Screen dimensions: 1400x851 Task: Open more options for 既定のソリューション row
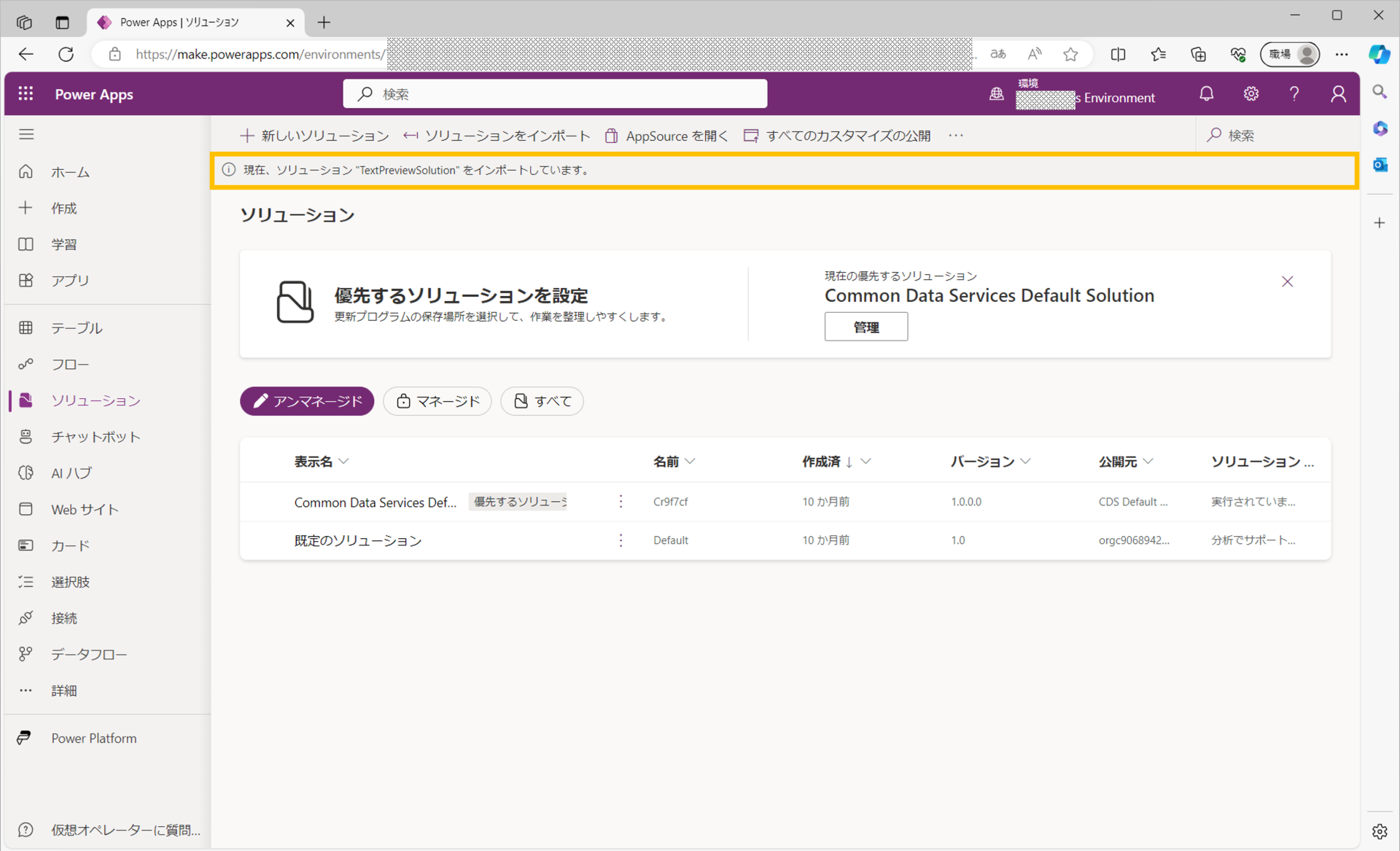click(621, 540)
